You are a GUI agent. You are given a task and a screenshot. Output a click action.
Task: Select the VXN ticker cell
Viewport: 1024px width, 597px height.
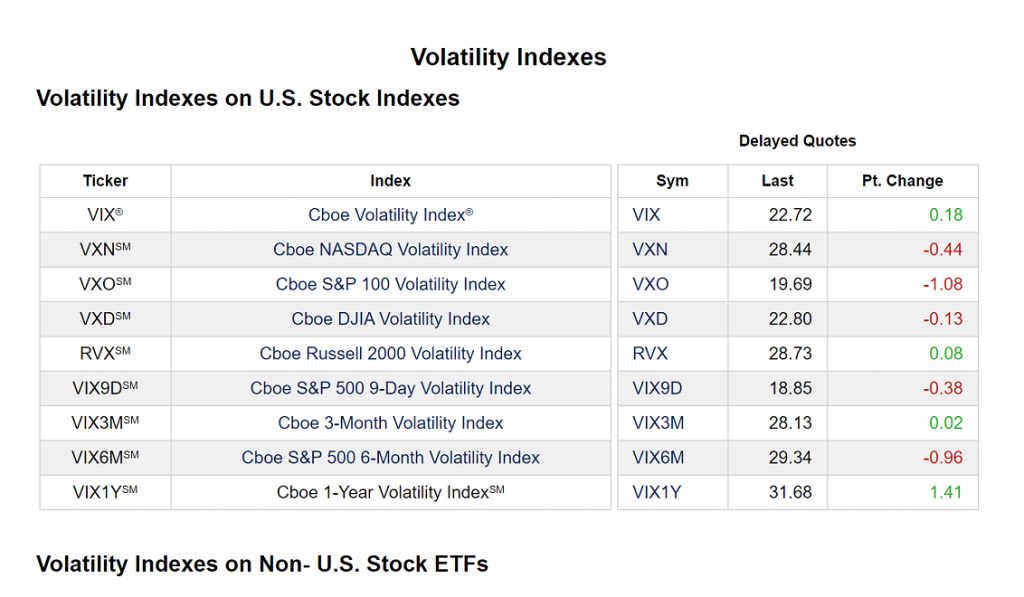point(104,250)
